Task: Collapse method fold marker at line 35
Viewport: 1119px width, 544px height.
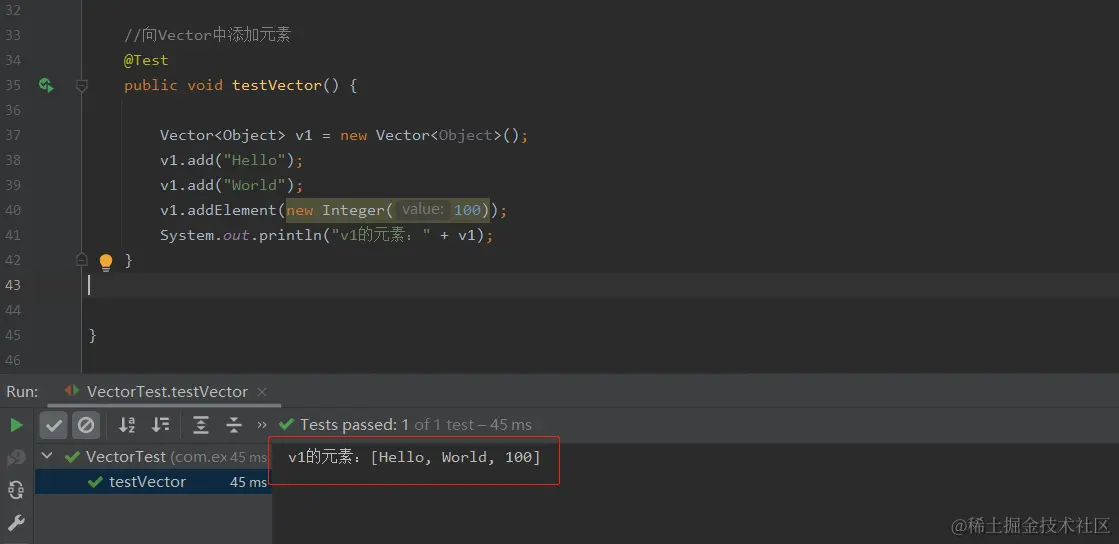Action: tap(81, 86)
